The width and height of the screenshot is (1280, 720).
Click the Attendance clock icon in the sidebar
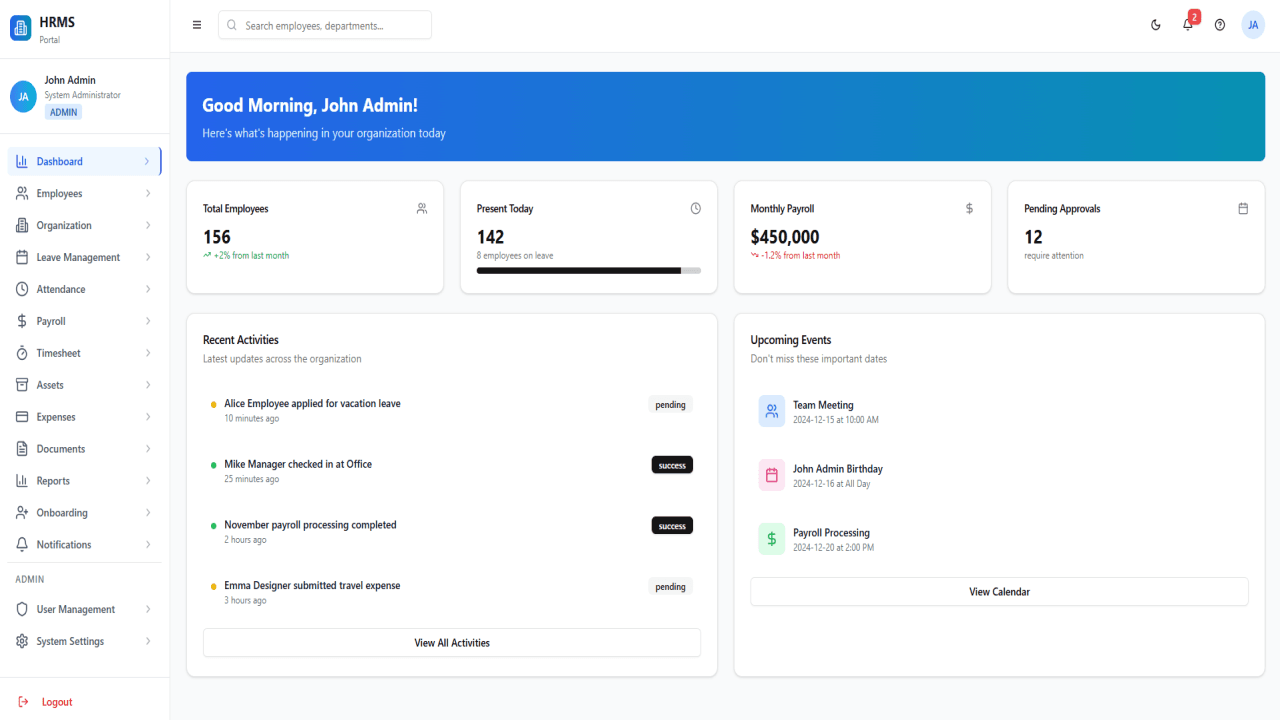click(x=22, y=289)
